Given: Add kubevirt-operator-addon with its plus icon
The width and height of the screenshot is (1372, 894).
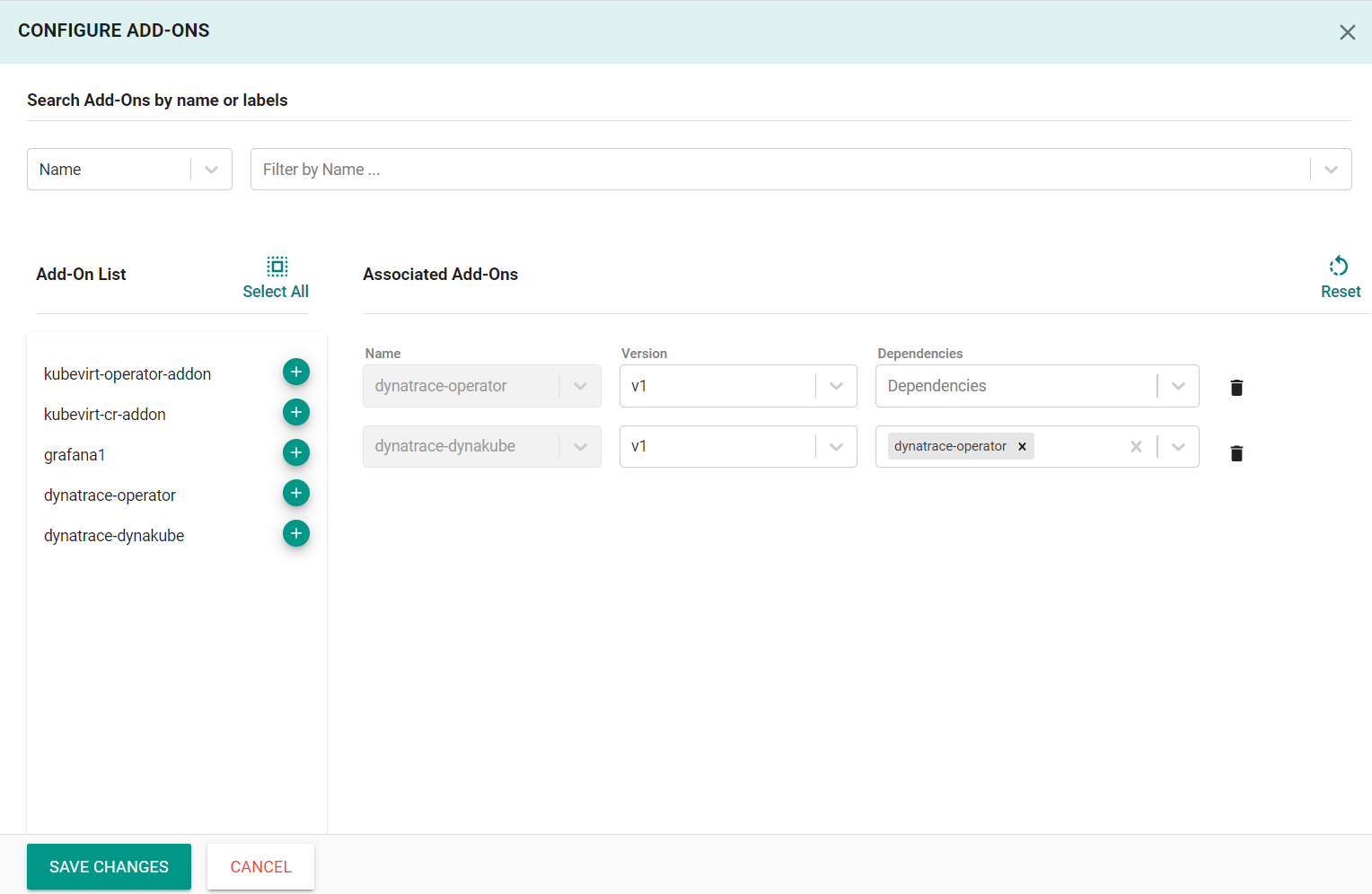Looking at the screenshot, I should 296,372.
